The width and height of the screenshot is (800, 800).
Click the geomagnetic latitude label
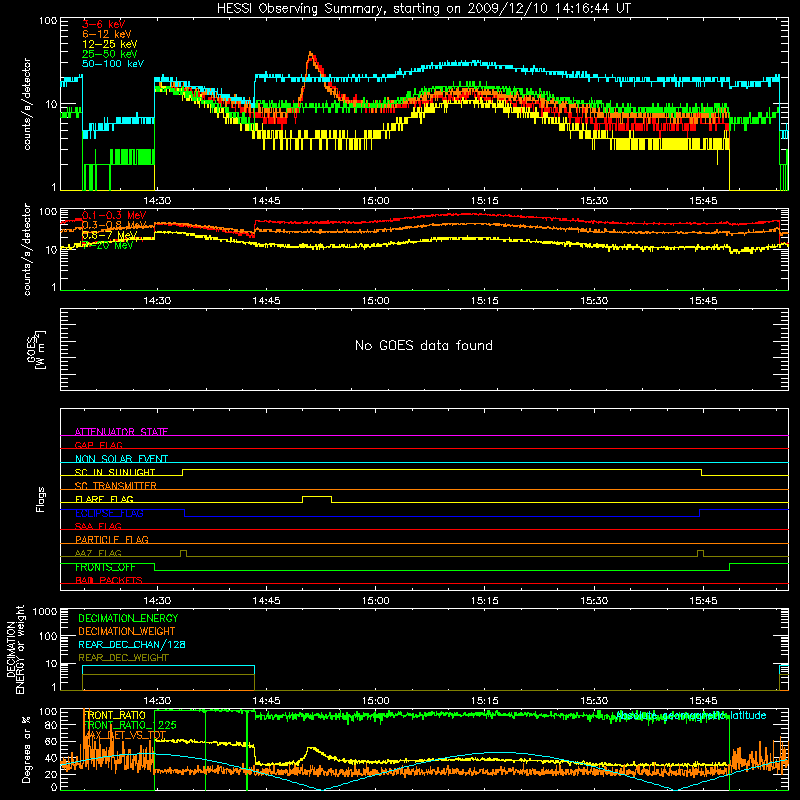(691, 715)
